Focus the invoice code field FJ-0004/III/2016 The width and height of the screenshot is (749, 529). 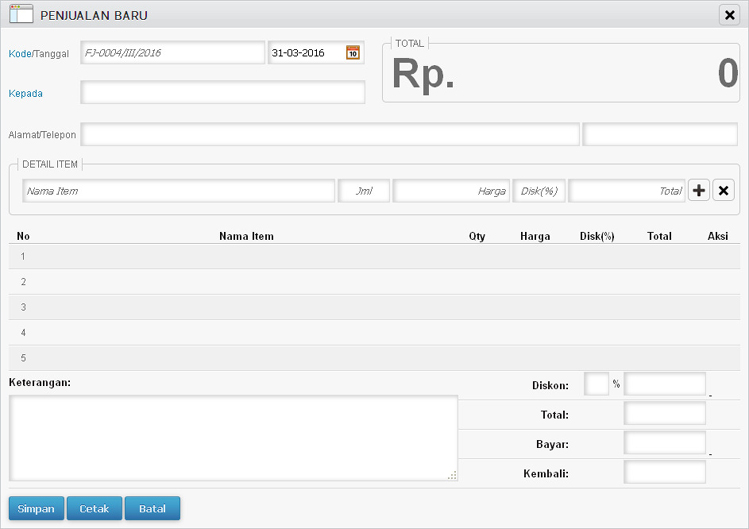click(172, 53)
